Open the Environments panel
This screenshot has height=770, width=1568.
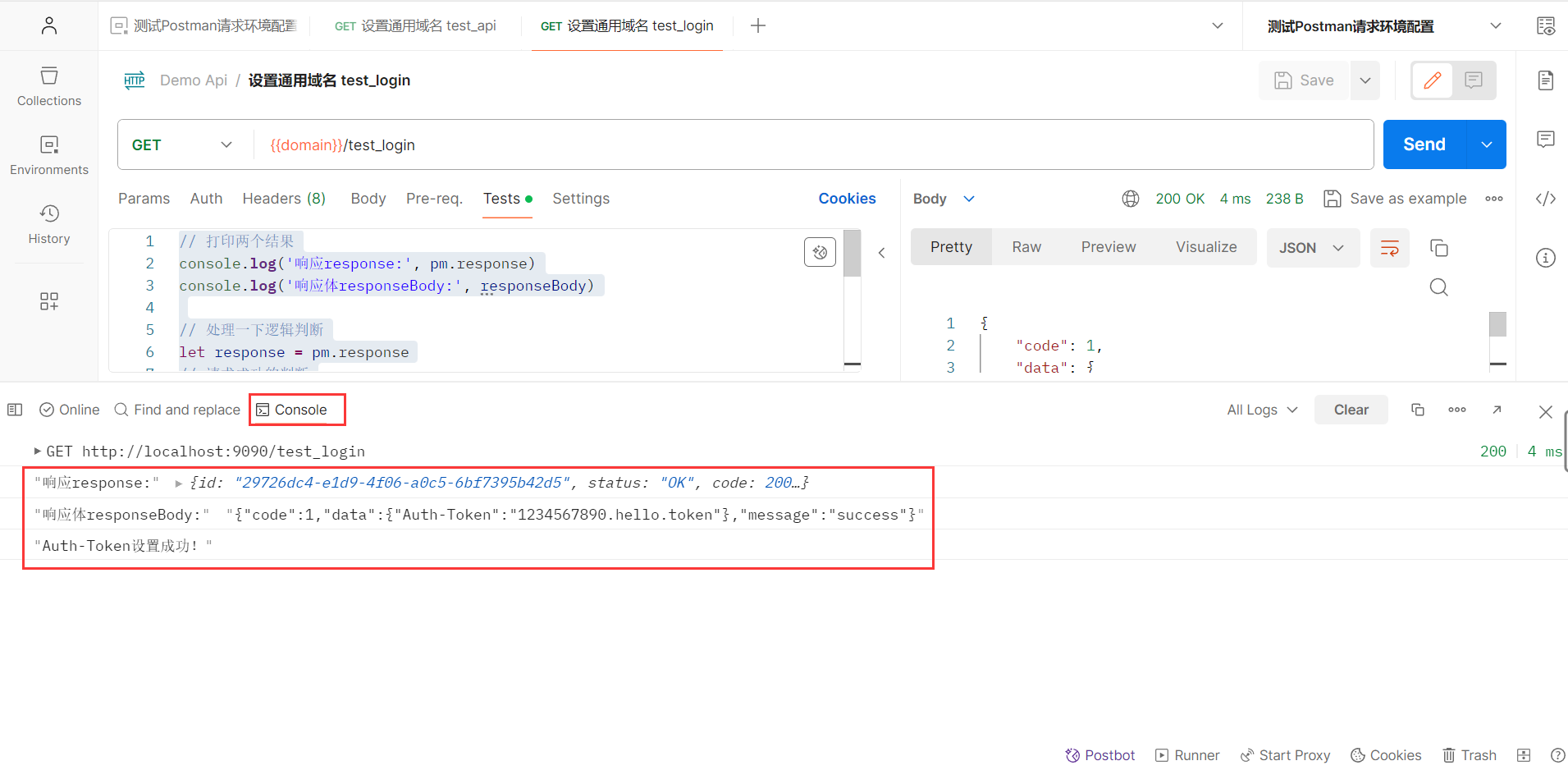(x=48, y=154)
